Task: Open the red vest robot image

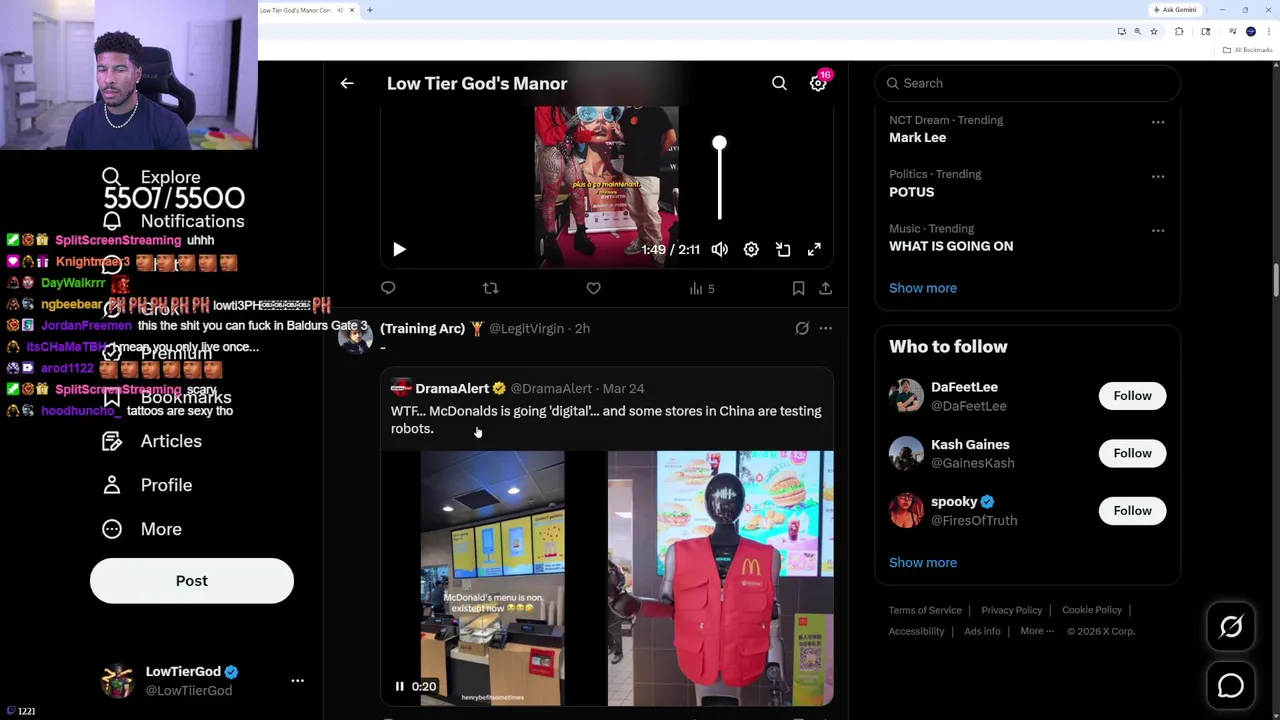Action: pyautogui.click(x=720, y=578)
